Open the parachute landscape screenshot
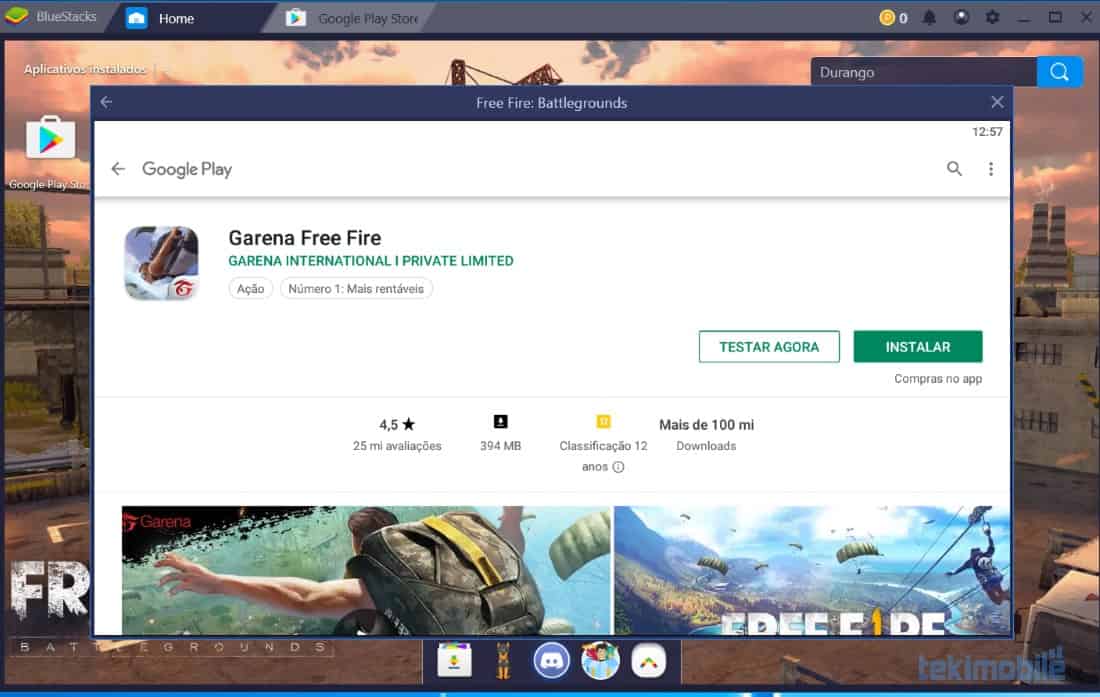1100x697 pixels. (x=812, y=571)
